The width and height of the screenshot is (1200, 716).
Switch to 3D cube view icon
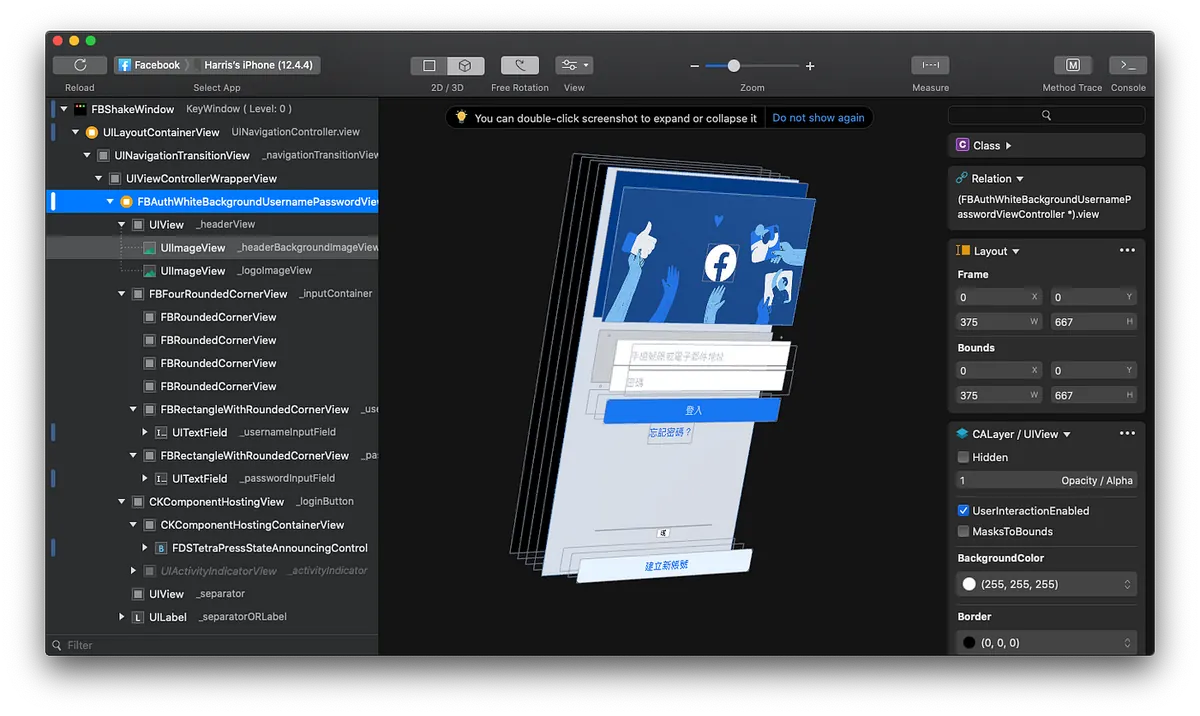tap(466, 66)
